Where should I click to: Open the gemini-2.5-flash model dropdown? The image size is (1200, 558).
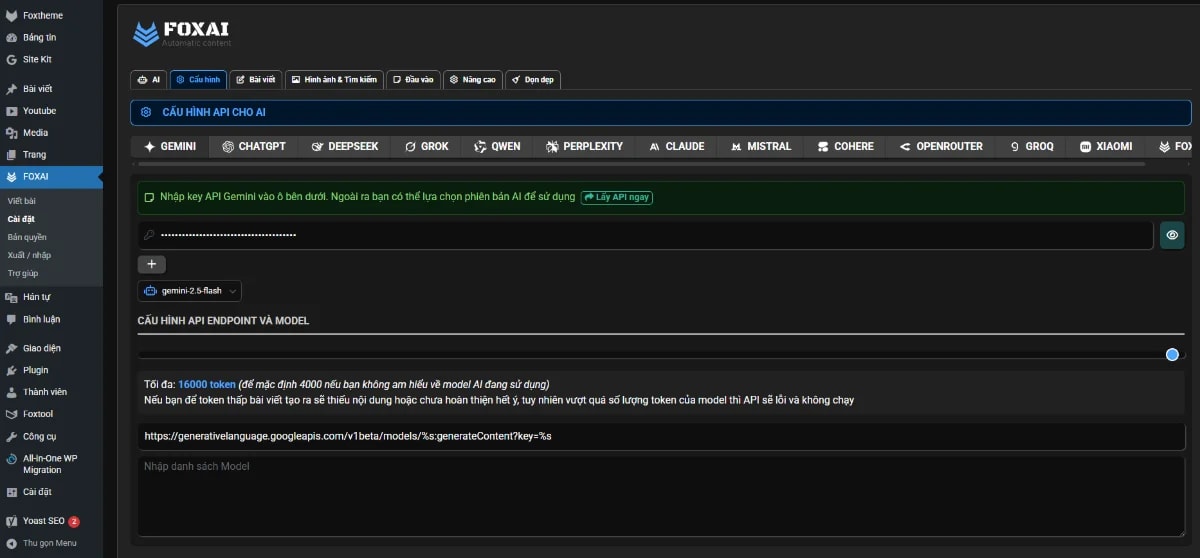point(190,291)
